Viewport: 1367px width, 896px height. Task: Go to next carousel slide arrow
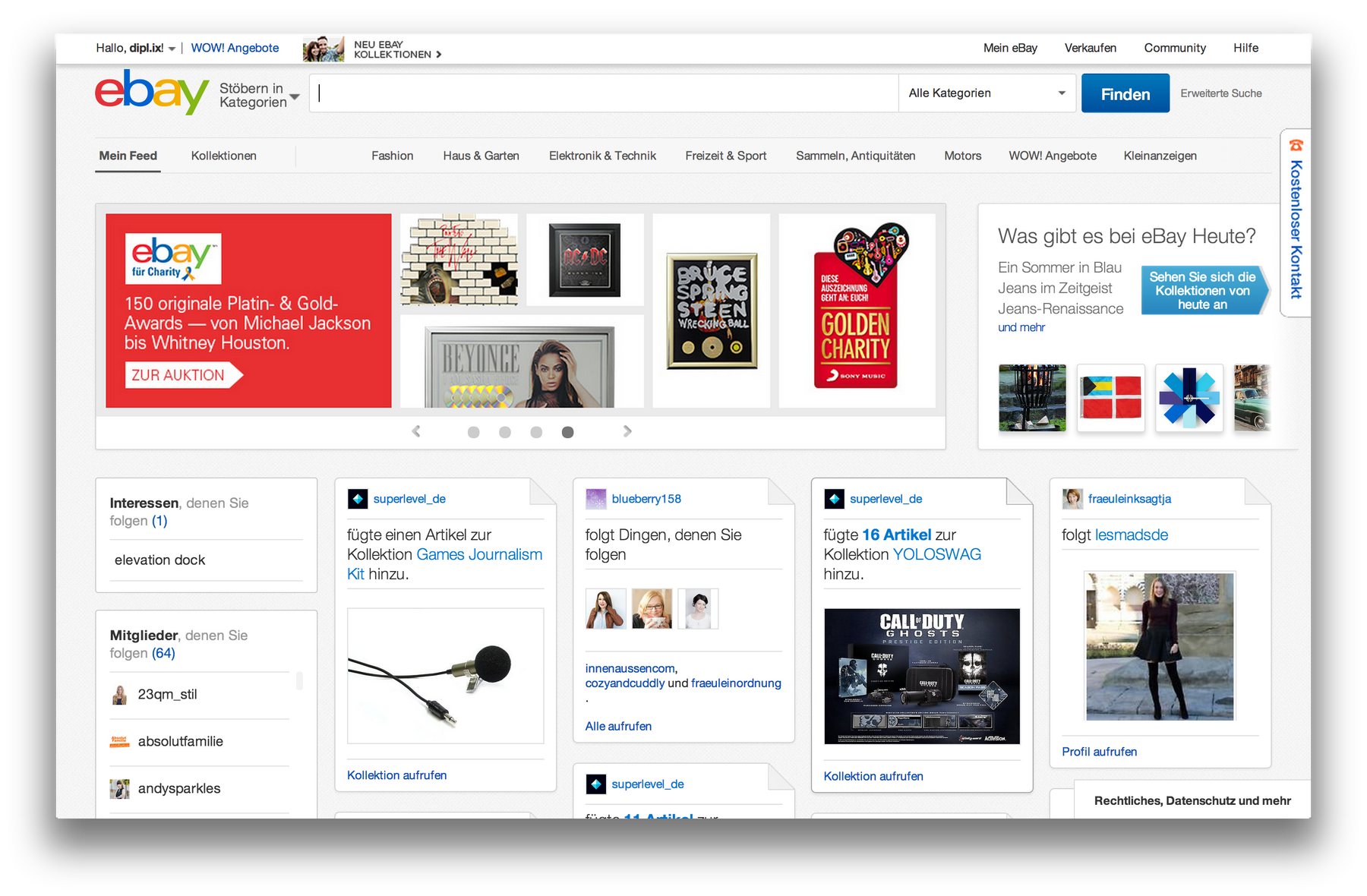coord(627,431)
